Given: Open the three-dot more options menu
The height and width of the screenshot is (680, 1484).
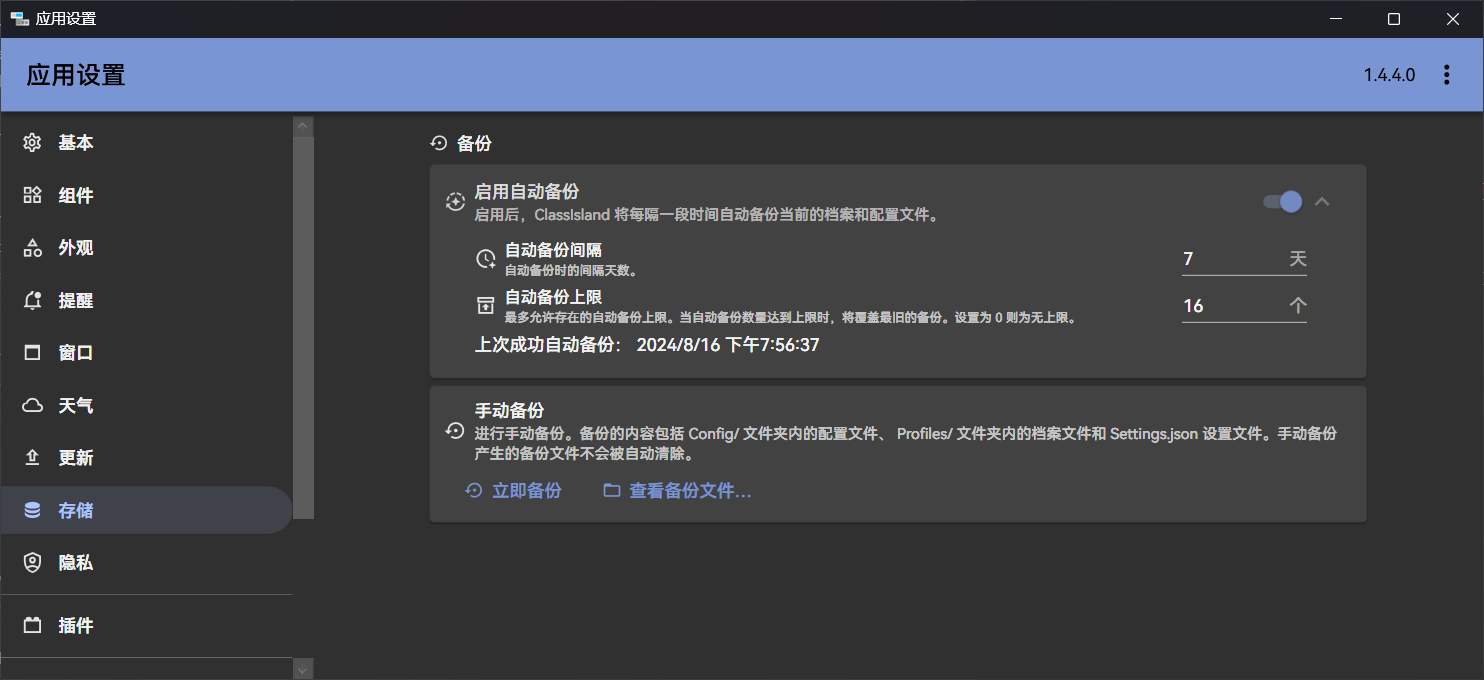Looking at the screenshot, I should pyautogui.click(x=1446, y=75).
